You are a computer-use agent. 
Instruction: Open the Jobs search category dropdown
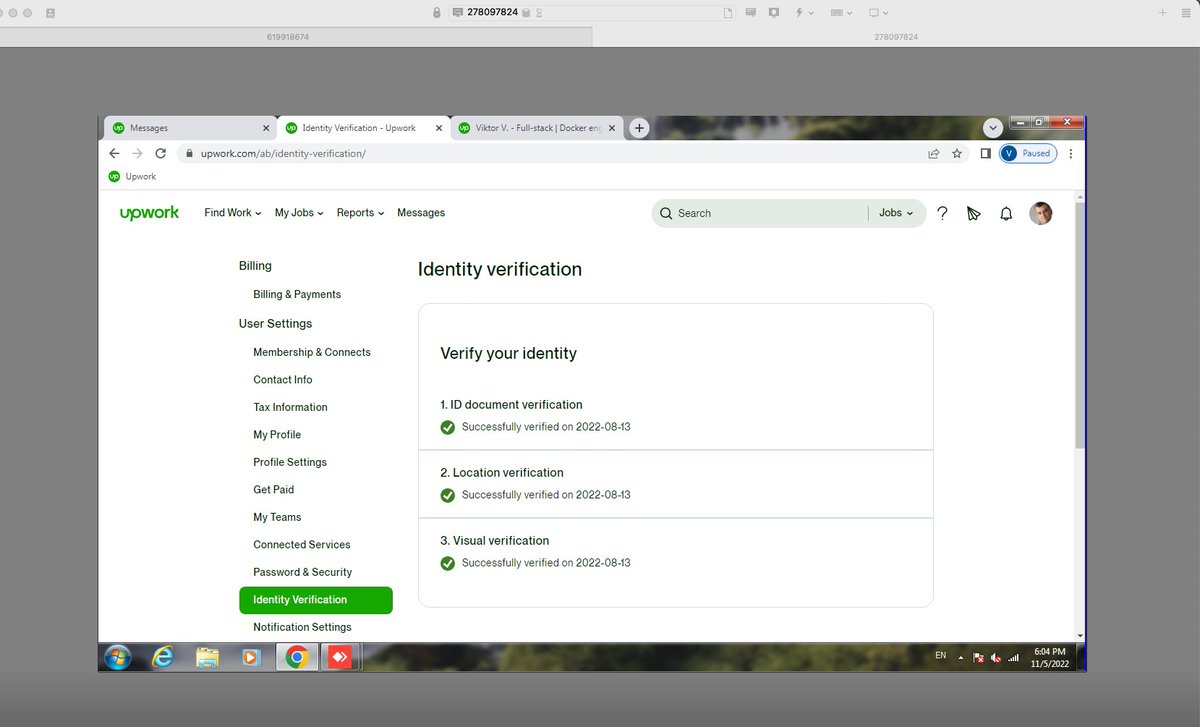pyautogui.click(x=896, y=213)
